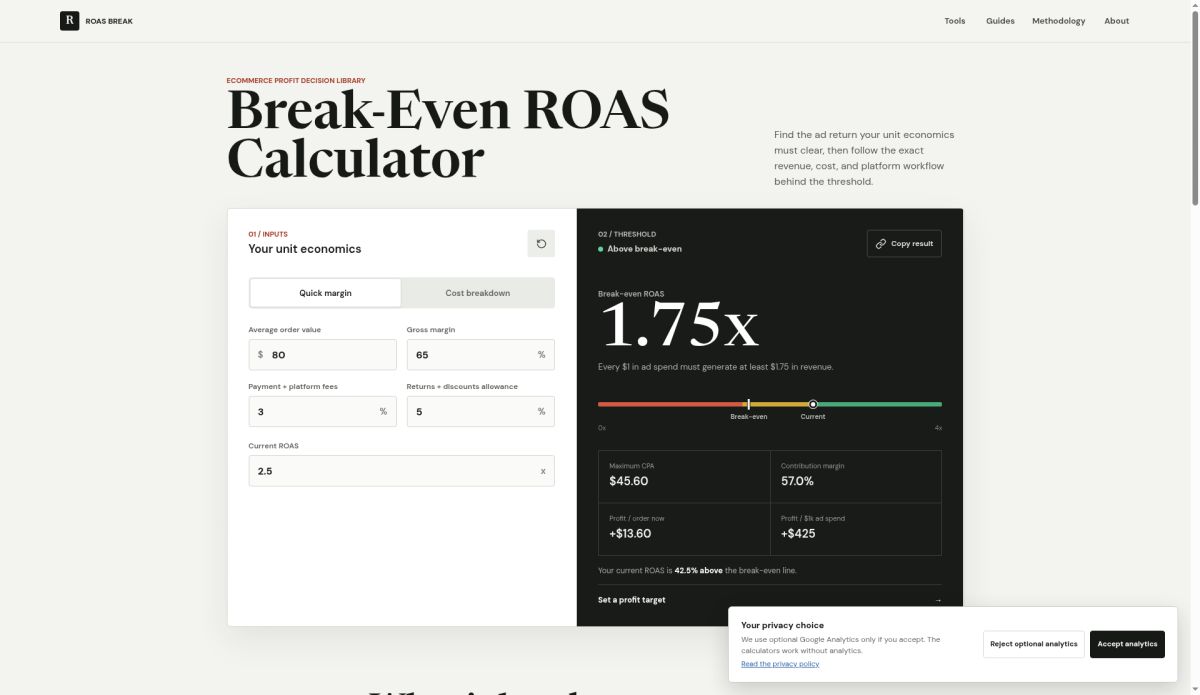
Task: Click the 42.5% above break-even sentence
Action: tap(697, 570)
